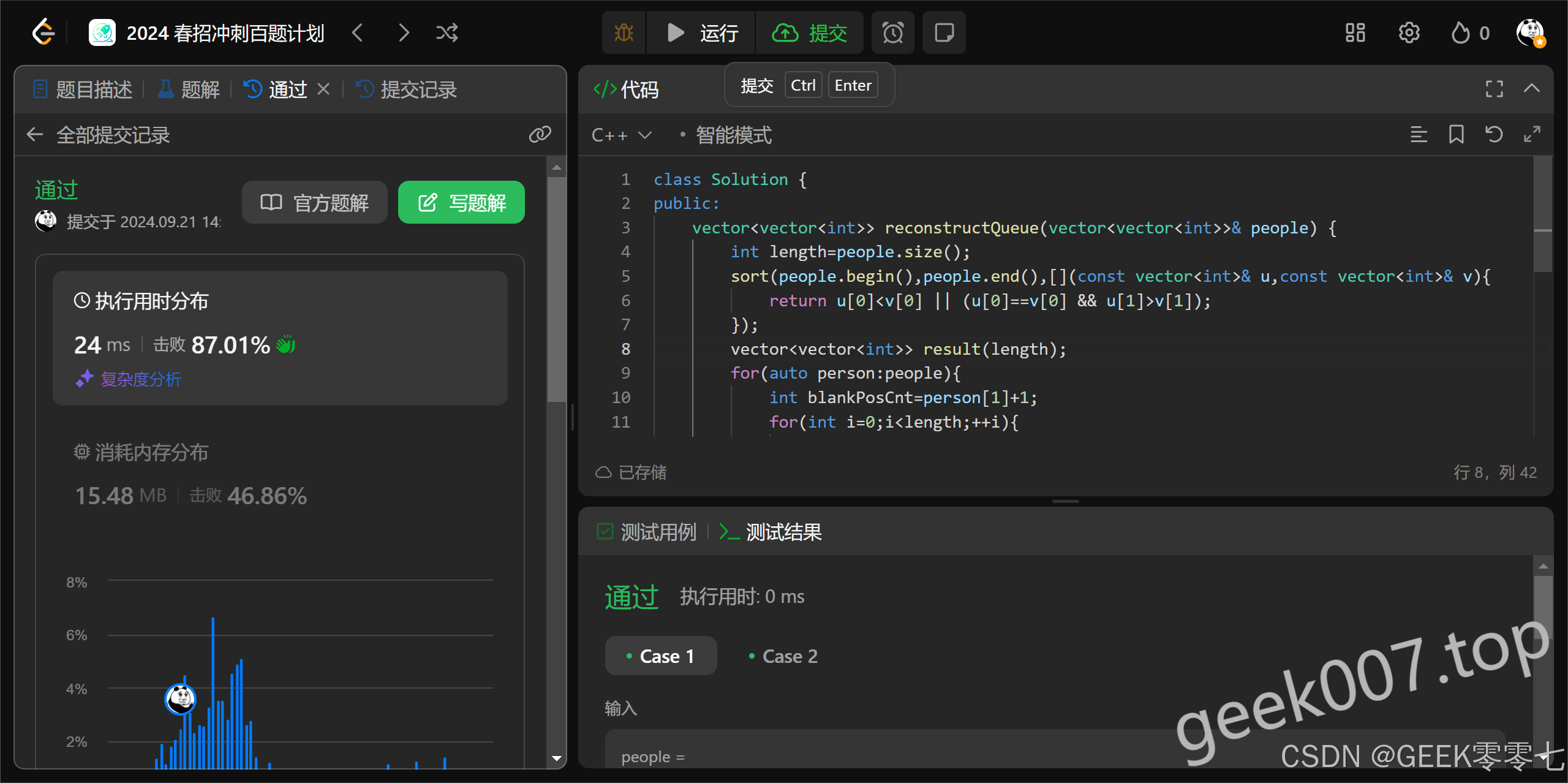Click the debug bug icon
This screenshot has height=783, width=1568.
(x=624, y=32)
